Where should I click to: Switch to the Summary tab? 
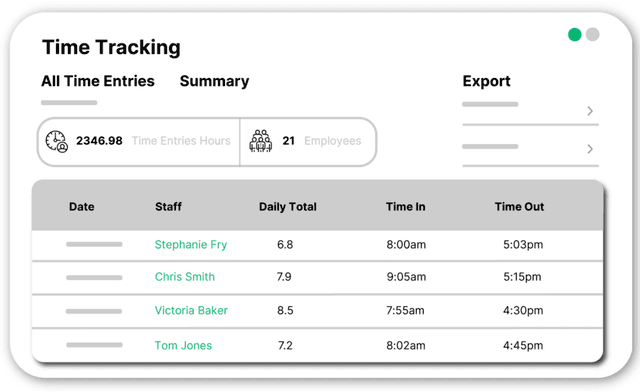[x=214, y=81]
